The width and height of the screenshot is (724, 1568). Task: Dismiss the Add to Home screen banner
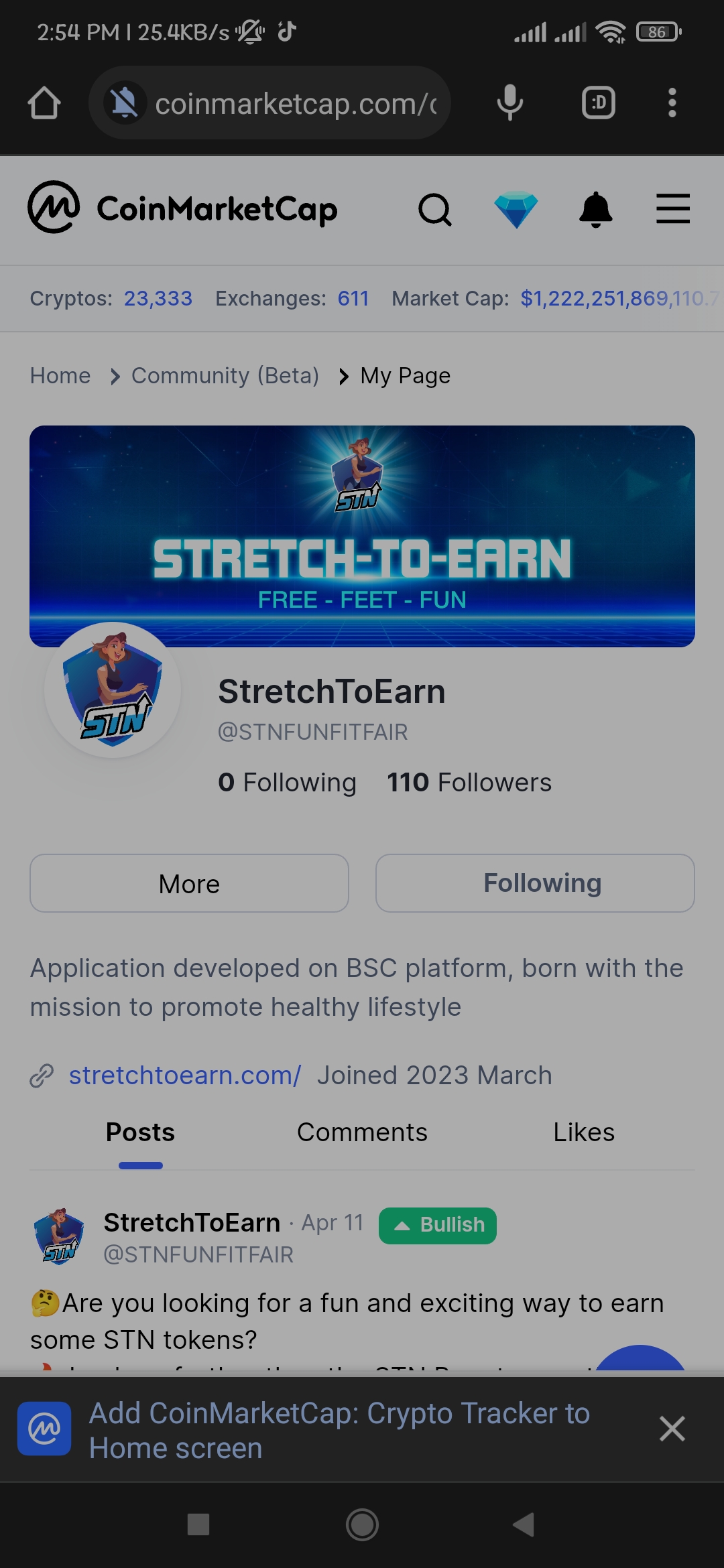(672, 1429)
